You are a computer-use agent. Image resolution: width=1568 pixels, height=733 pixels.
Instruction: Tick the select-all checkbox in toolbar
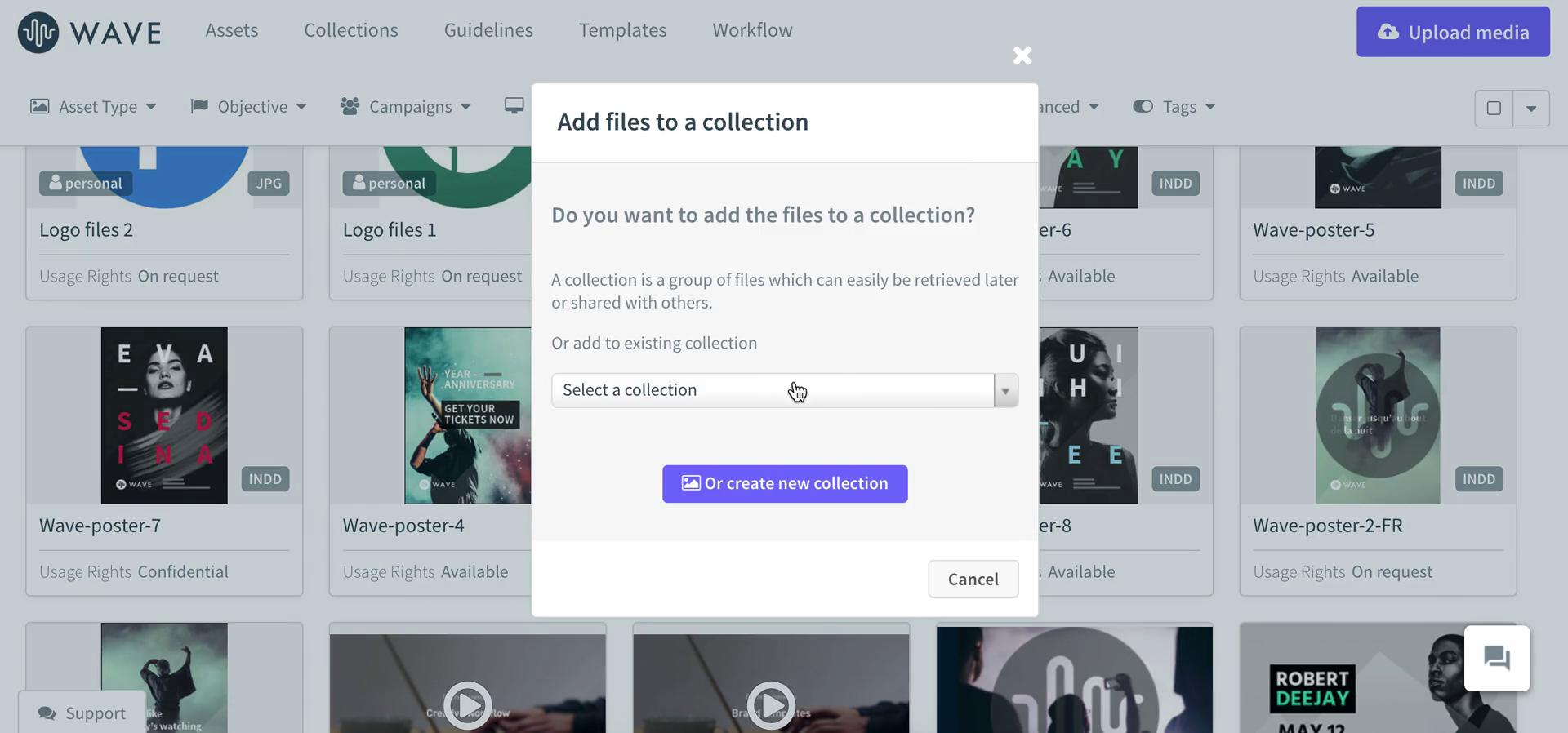tap(1494, 108)
